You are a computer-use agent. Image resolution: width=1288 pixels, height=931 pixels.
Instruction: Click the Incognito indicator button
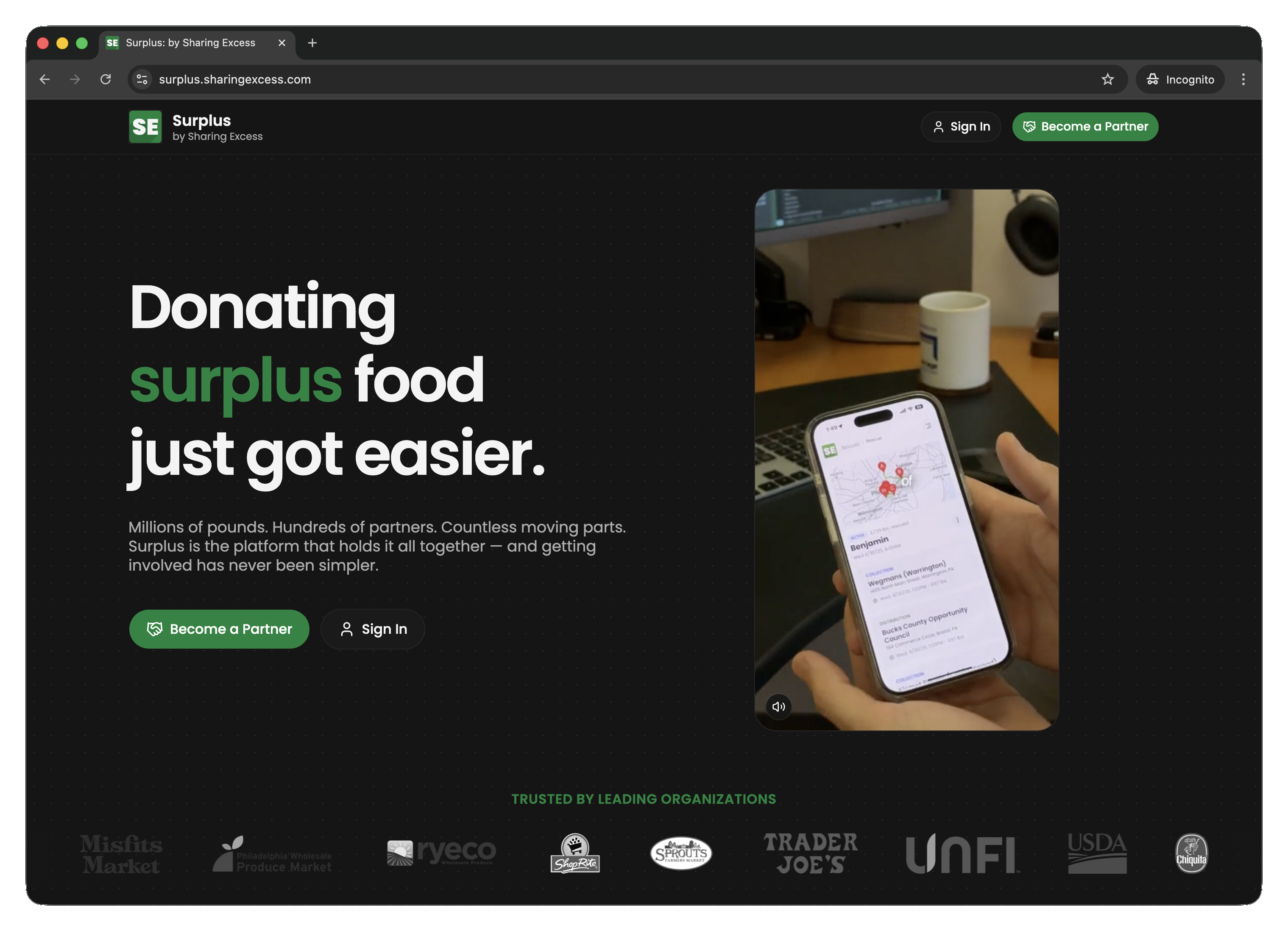(1180, 80)
